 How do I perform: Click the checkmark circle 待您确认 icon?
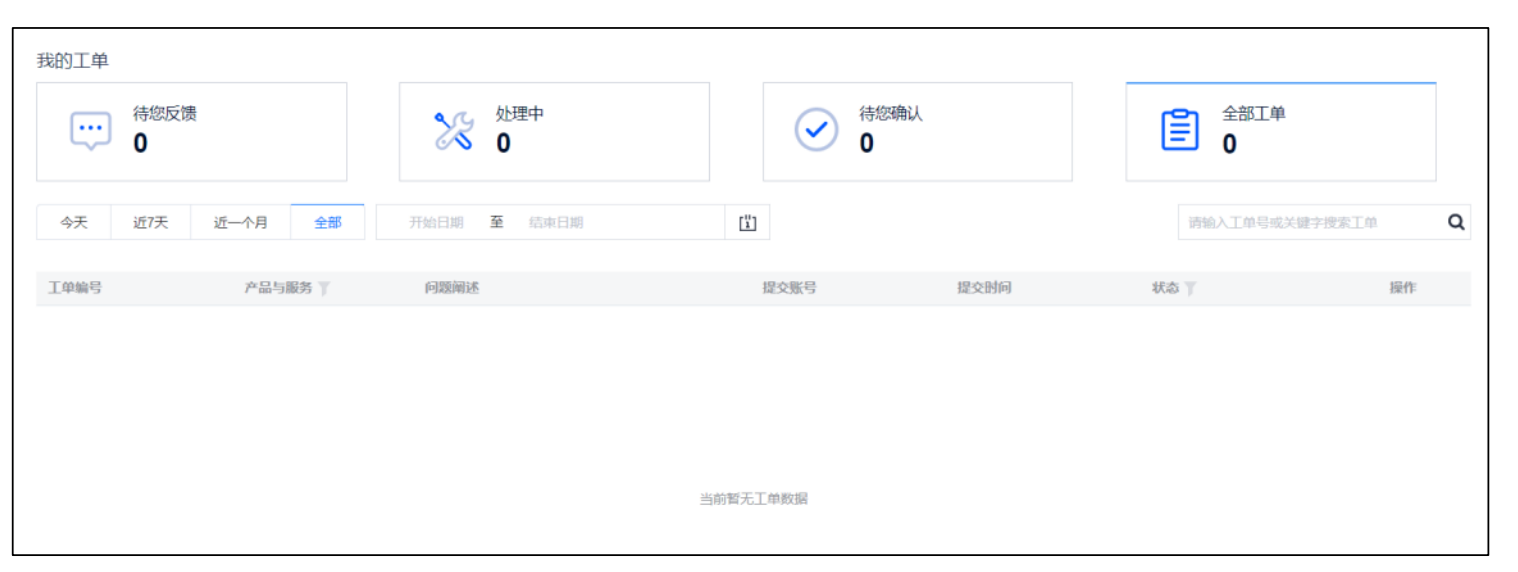(x=816, y=130)
